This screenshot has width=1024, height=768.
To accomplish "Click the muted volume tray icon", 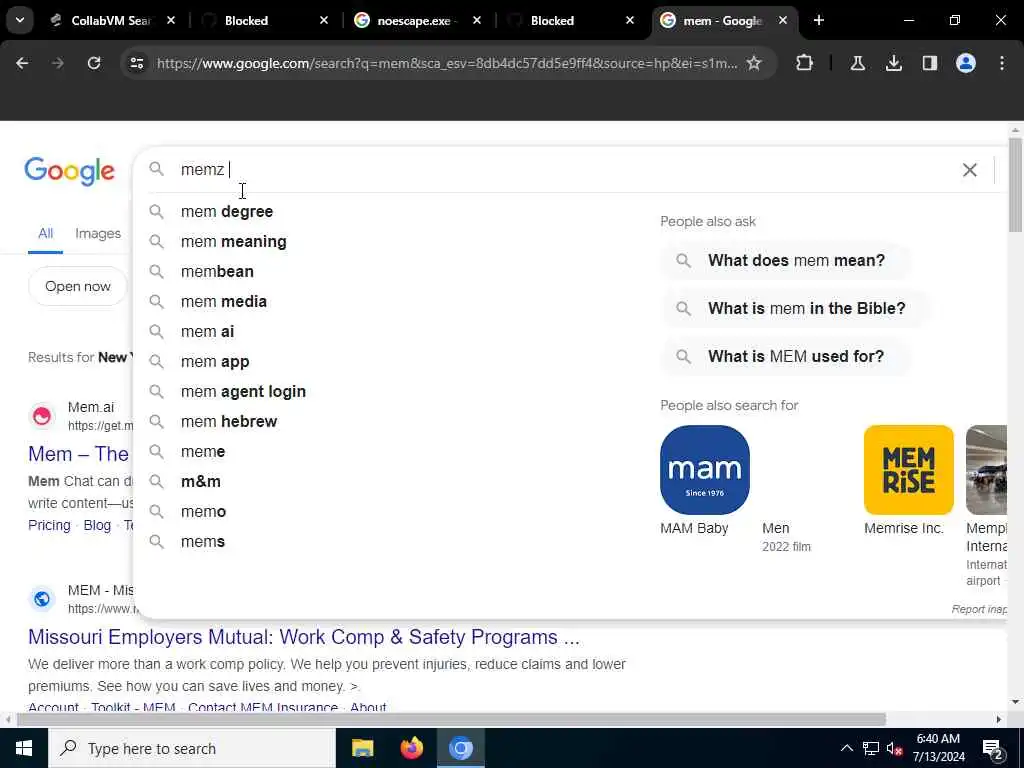I will (x=894, y=748).
